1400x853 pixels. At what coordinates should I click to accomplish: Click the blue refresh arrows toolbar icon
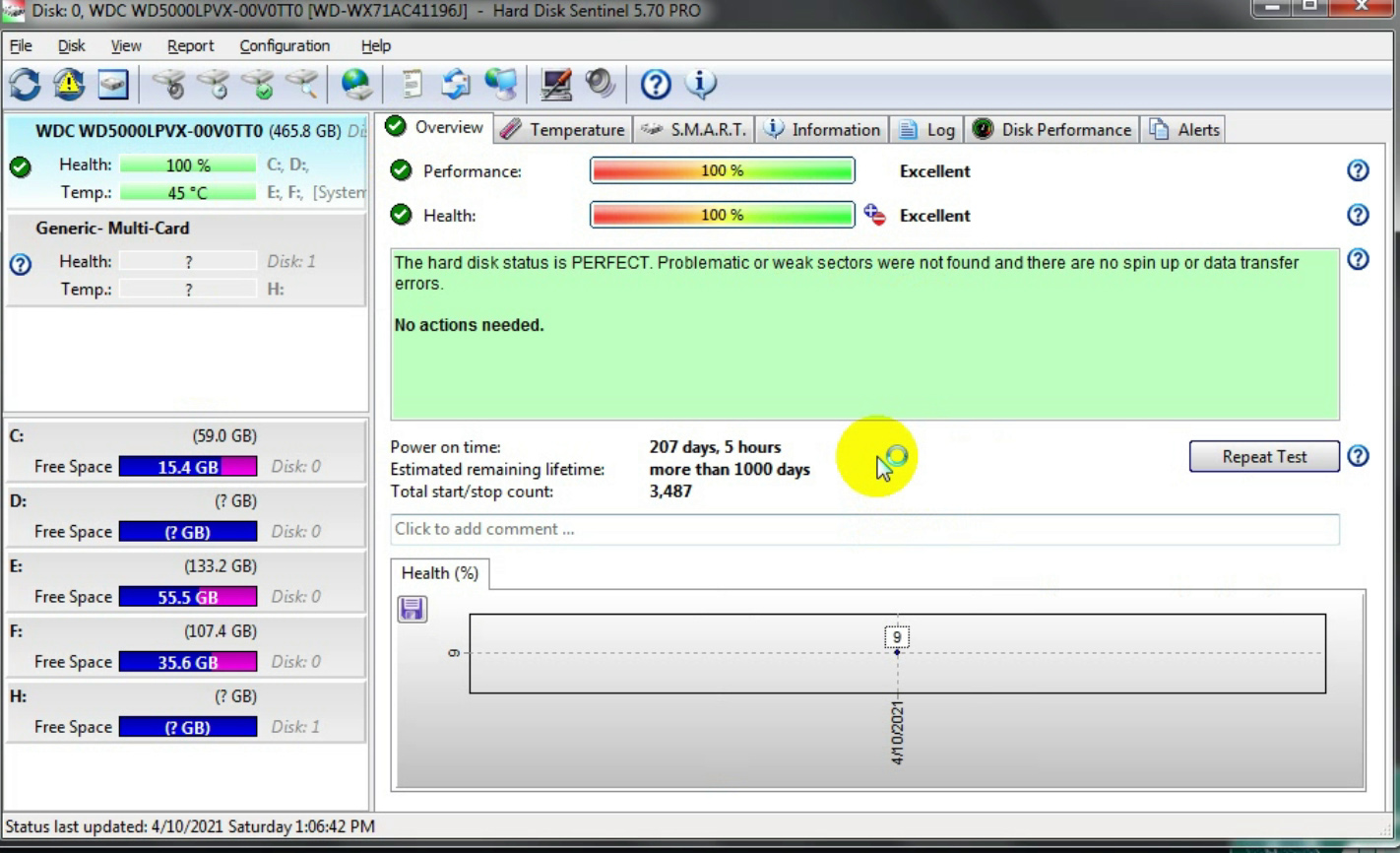(25, 85)
